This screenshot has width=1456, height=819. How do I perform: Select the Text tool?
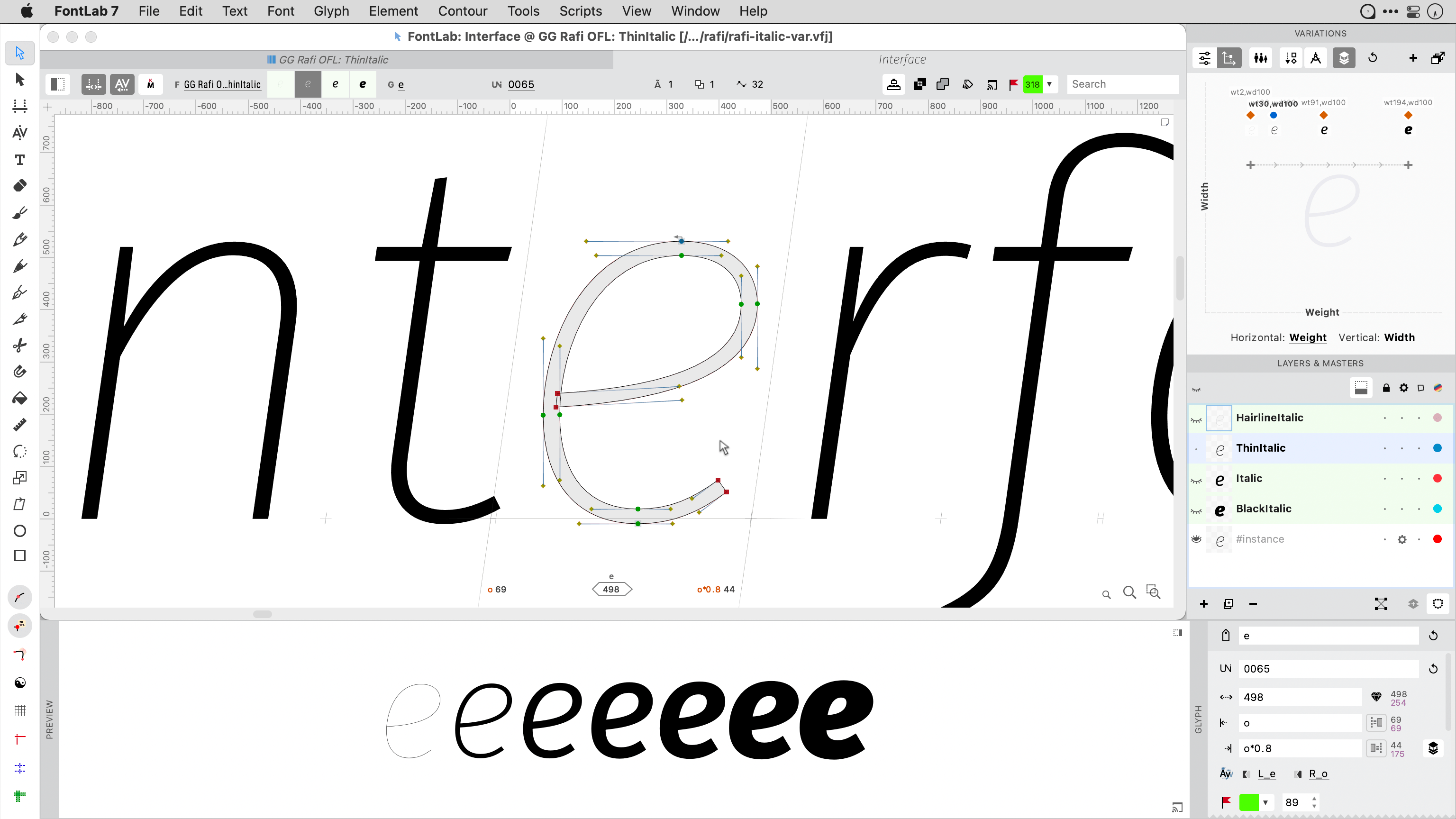click(x=20, y=160)
